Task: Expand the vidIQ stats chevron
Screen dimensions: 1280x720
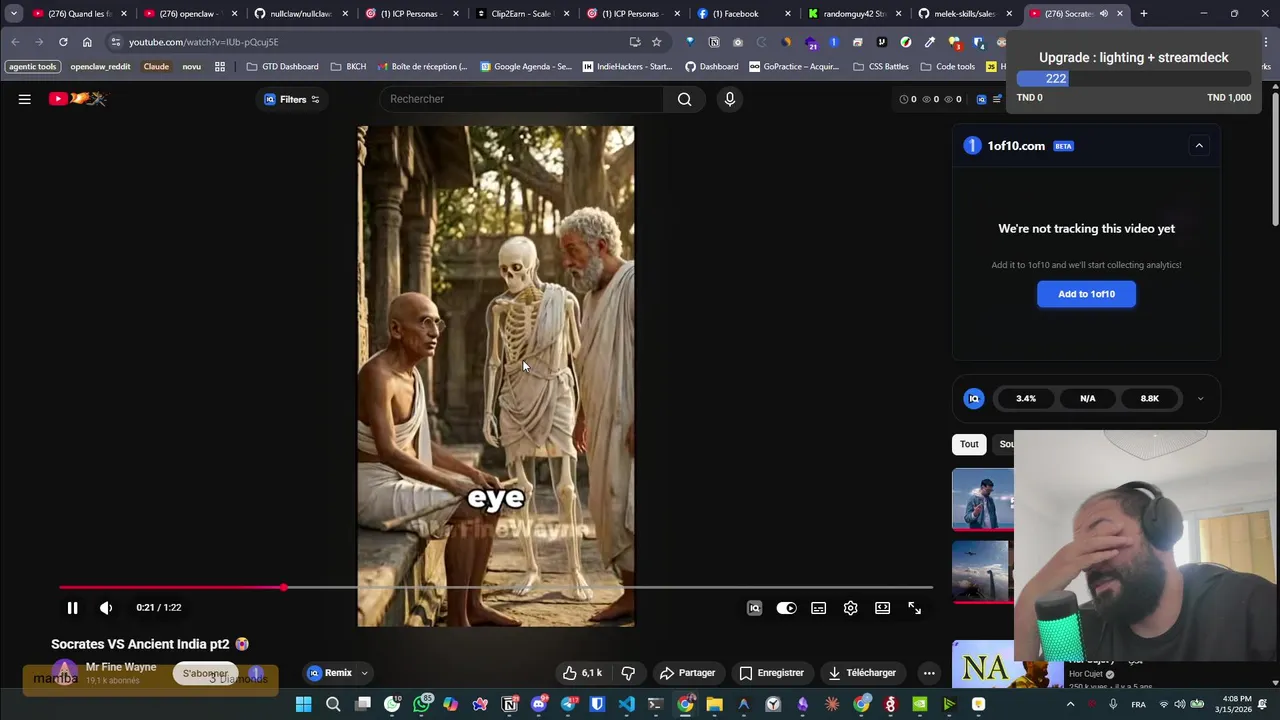Action: [1200, 399]
